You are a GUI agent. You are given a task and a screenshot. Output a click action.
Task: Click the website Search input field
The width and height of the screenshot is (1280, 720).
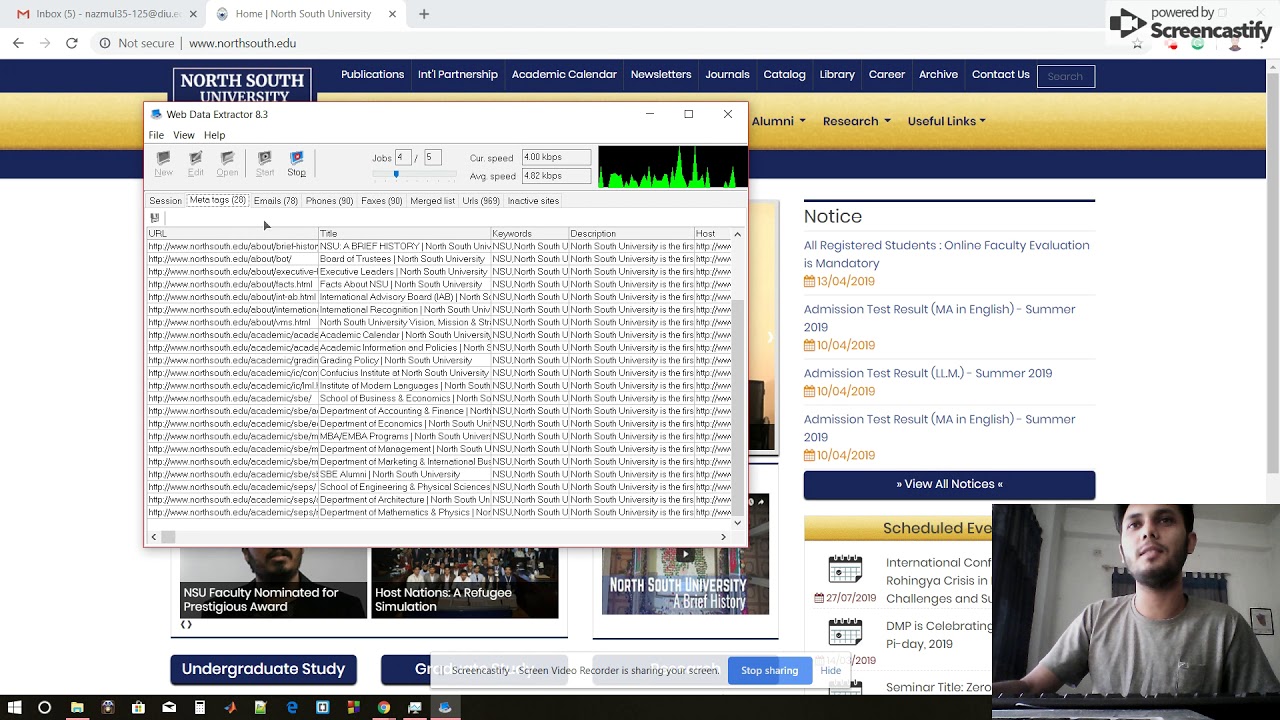coord(1065,76)
